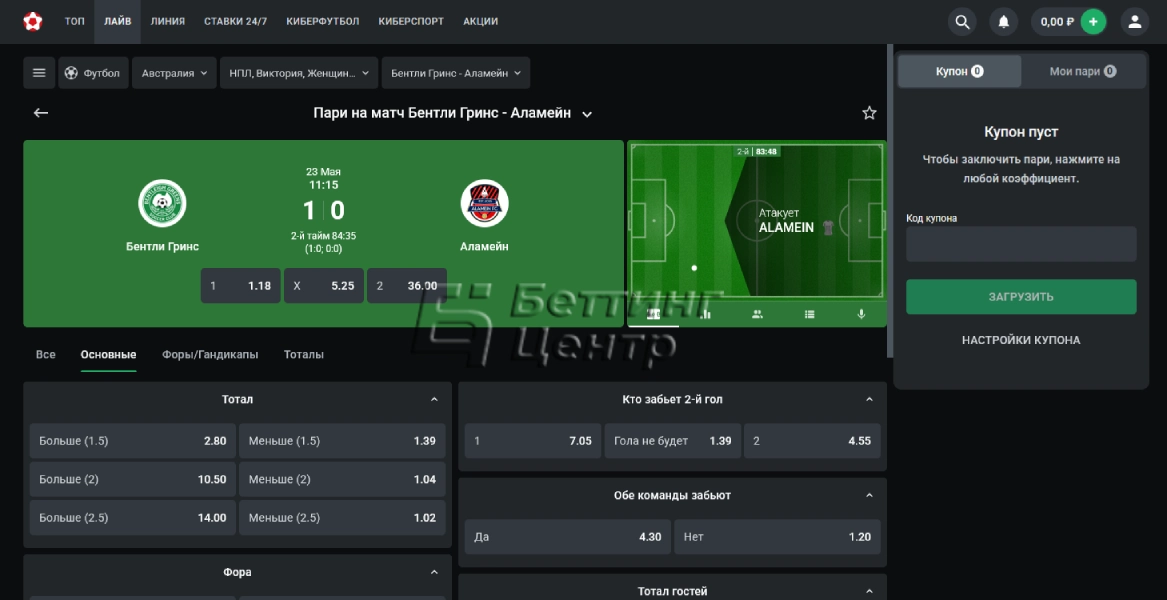Open audio commentary microphone icon
Screen dimensions: 1167x600
861,314
